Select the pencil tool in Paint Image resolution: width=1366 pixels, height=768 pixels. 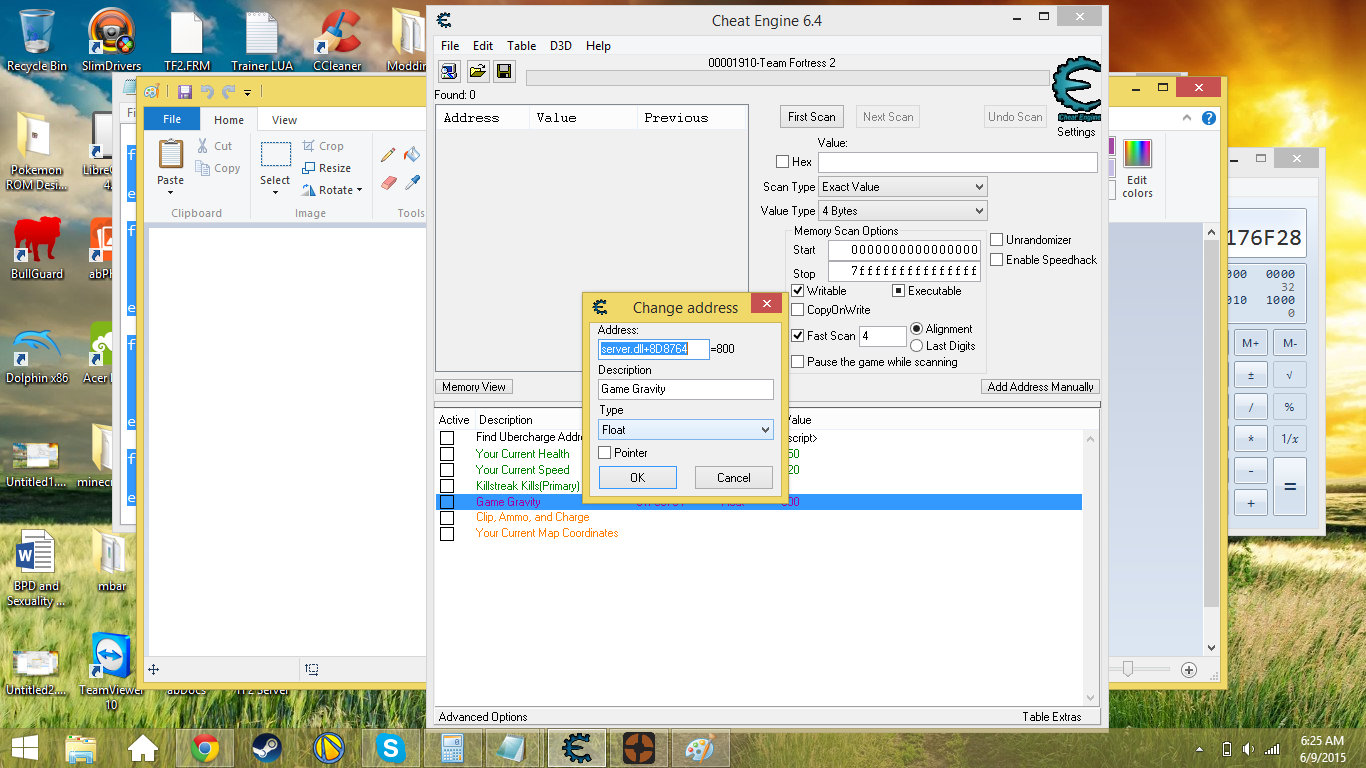[x=388, y=155]
